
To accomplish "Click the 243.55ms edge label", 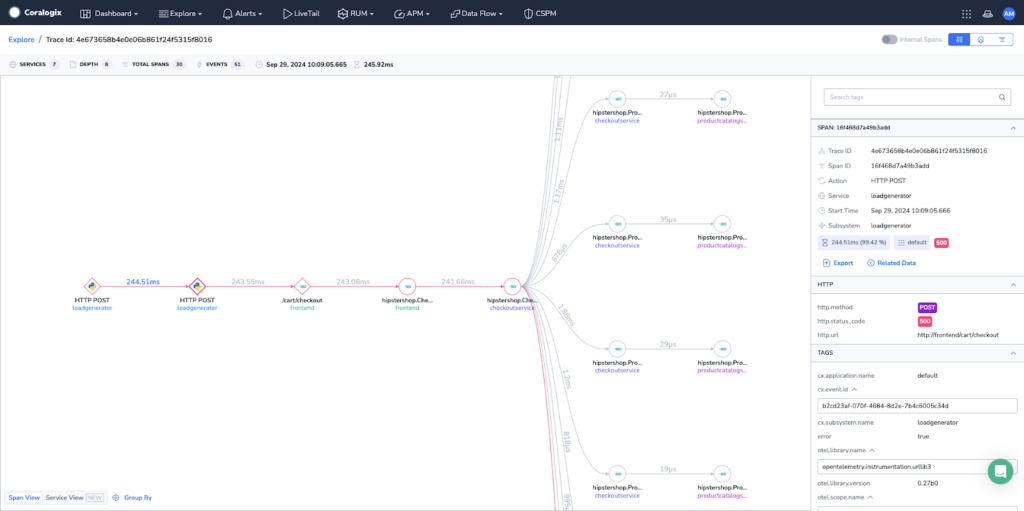I will (248, 282).
